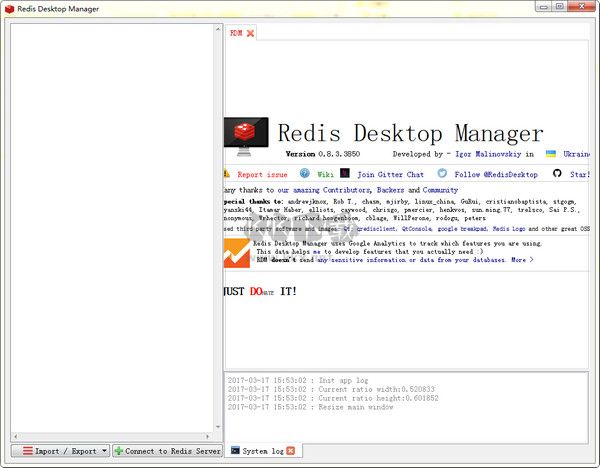
Task: Click left arrow of horizontal scrollbar
Action: pos(15,436)
